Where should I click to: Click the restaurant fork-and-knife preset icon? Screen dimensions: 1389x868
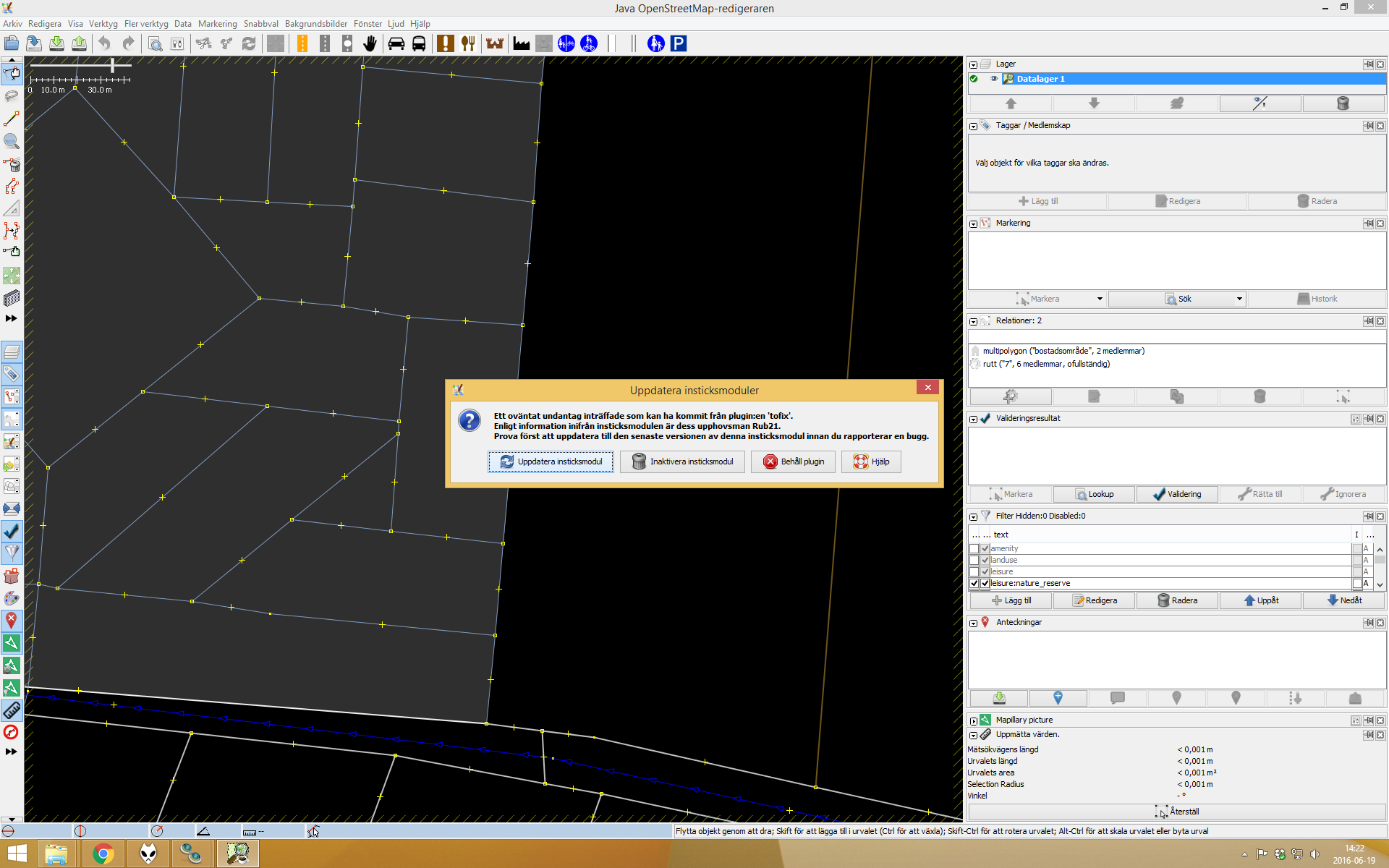[468, 43]
